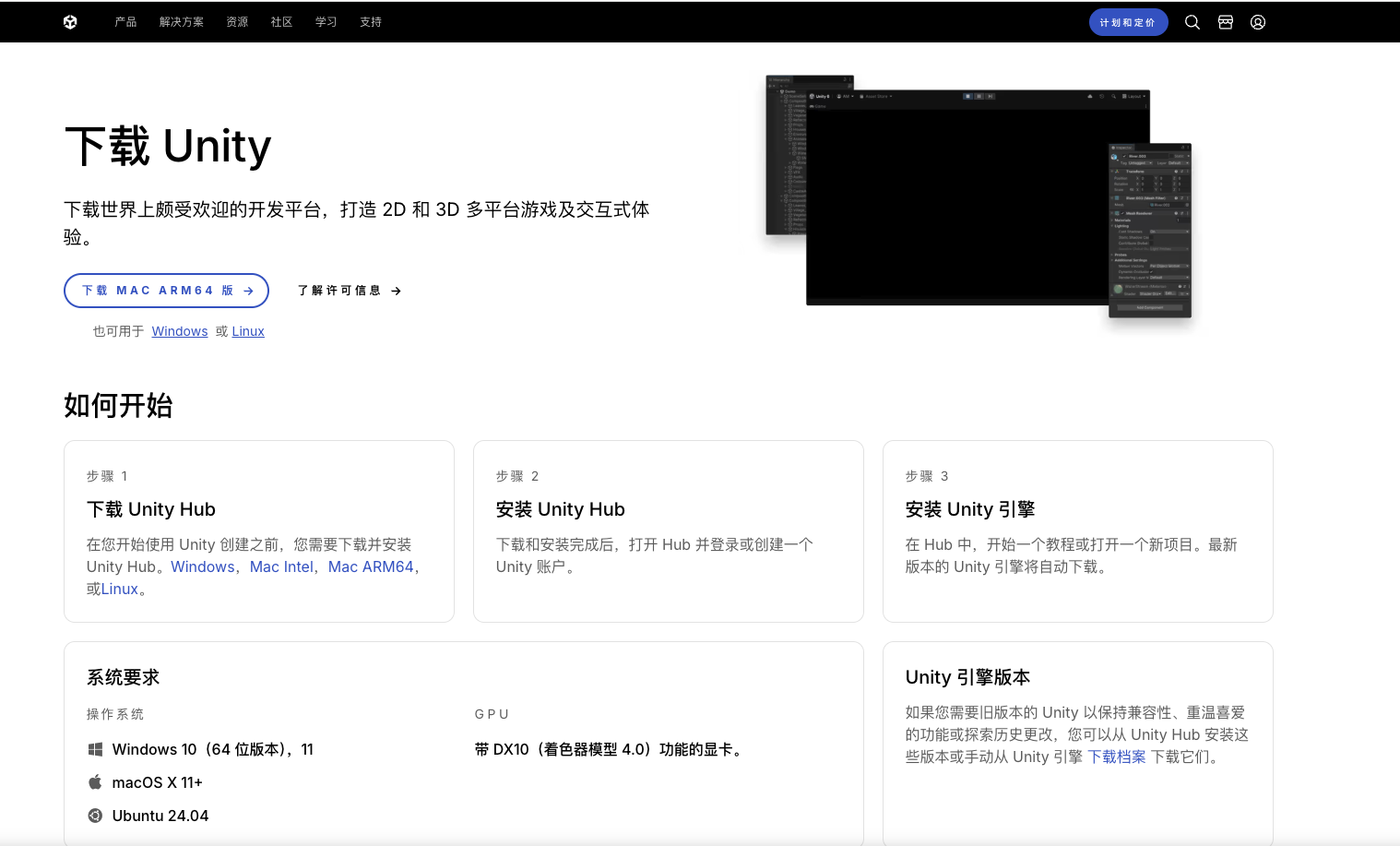Click the 计划和定价 button
The image size is (1400, 846).
click(1128, 22)
